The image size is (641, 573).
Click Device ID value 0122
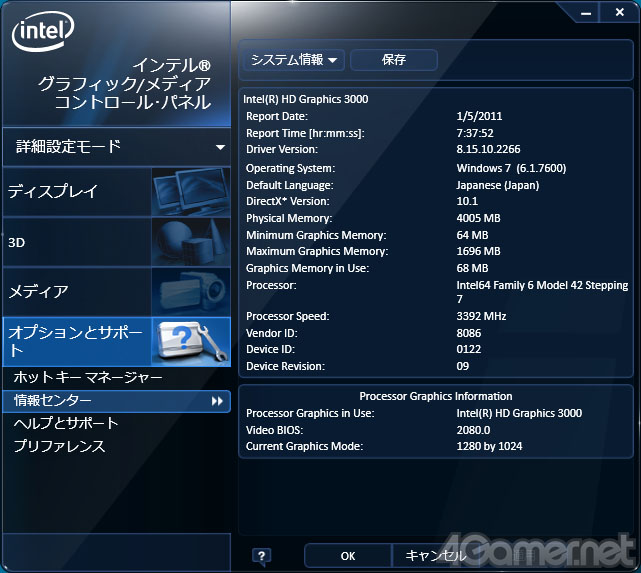(468, 349)
